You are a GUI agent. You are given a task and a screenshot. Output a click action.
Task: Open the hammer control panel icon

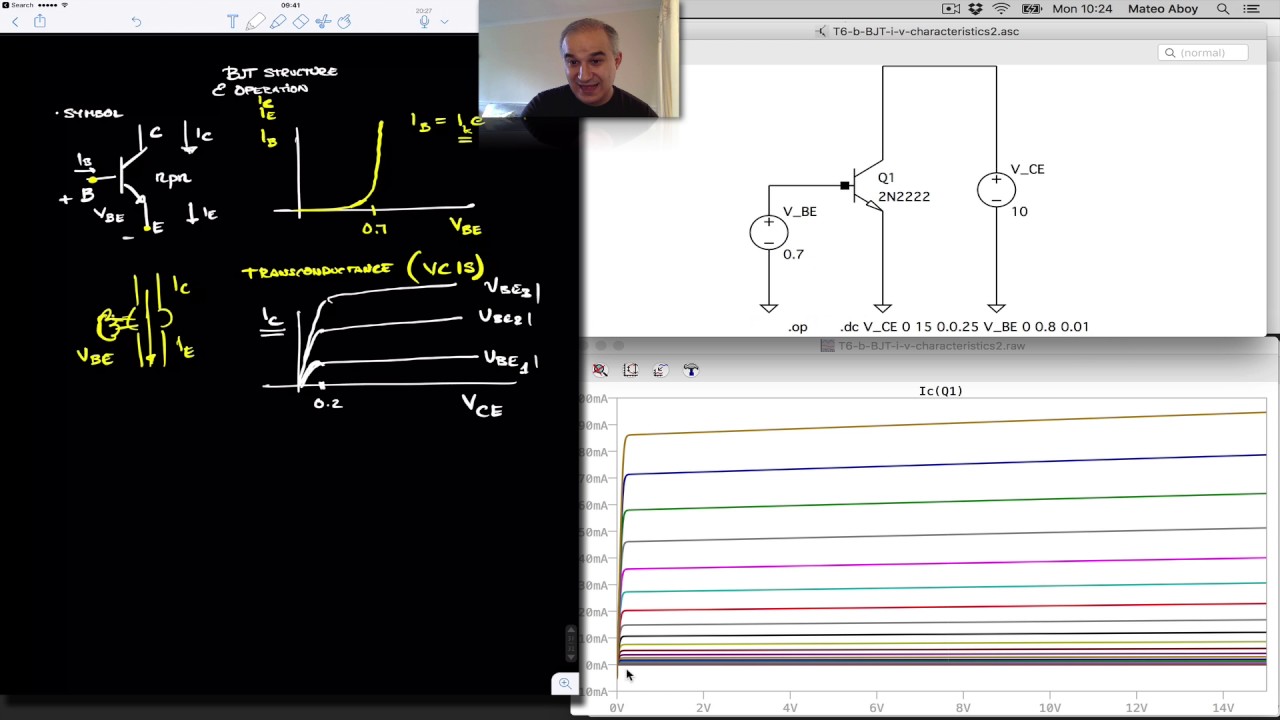pyautogui.click(x=690, y=370)
